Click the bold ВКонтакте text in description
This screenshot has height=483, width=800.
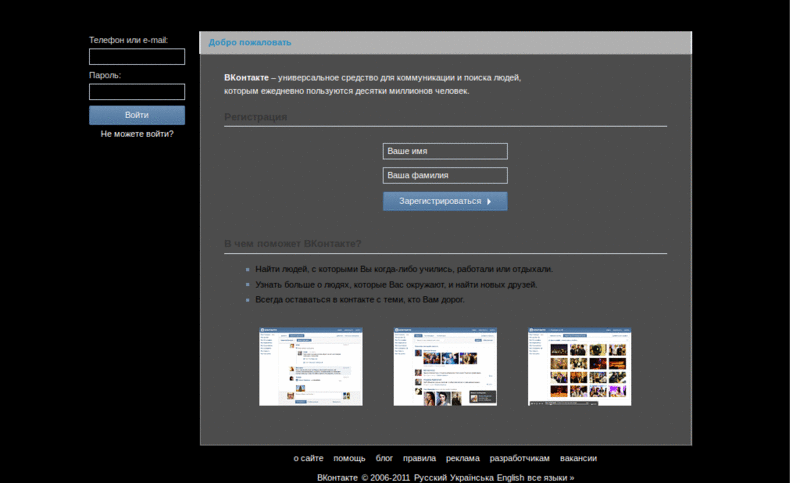246,78
